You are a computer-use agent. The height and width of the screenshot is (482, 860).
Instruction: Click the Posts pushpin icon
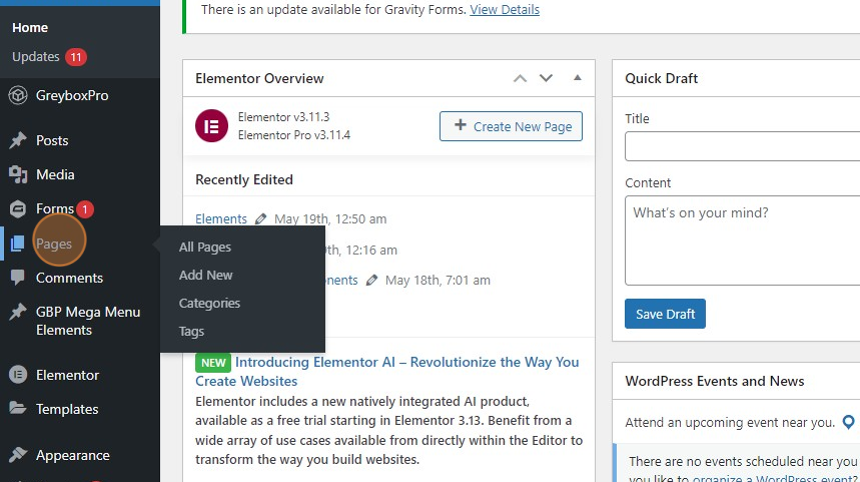(18, 140)
